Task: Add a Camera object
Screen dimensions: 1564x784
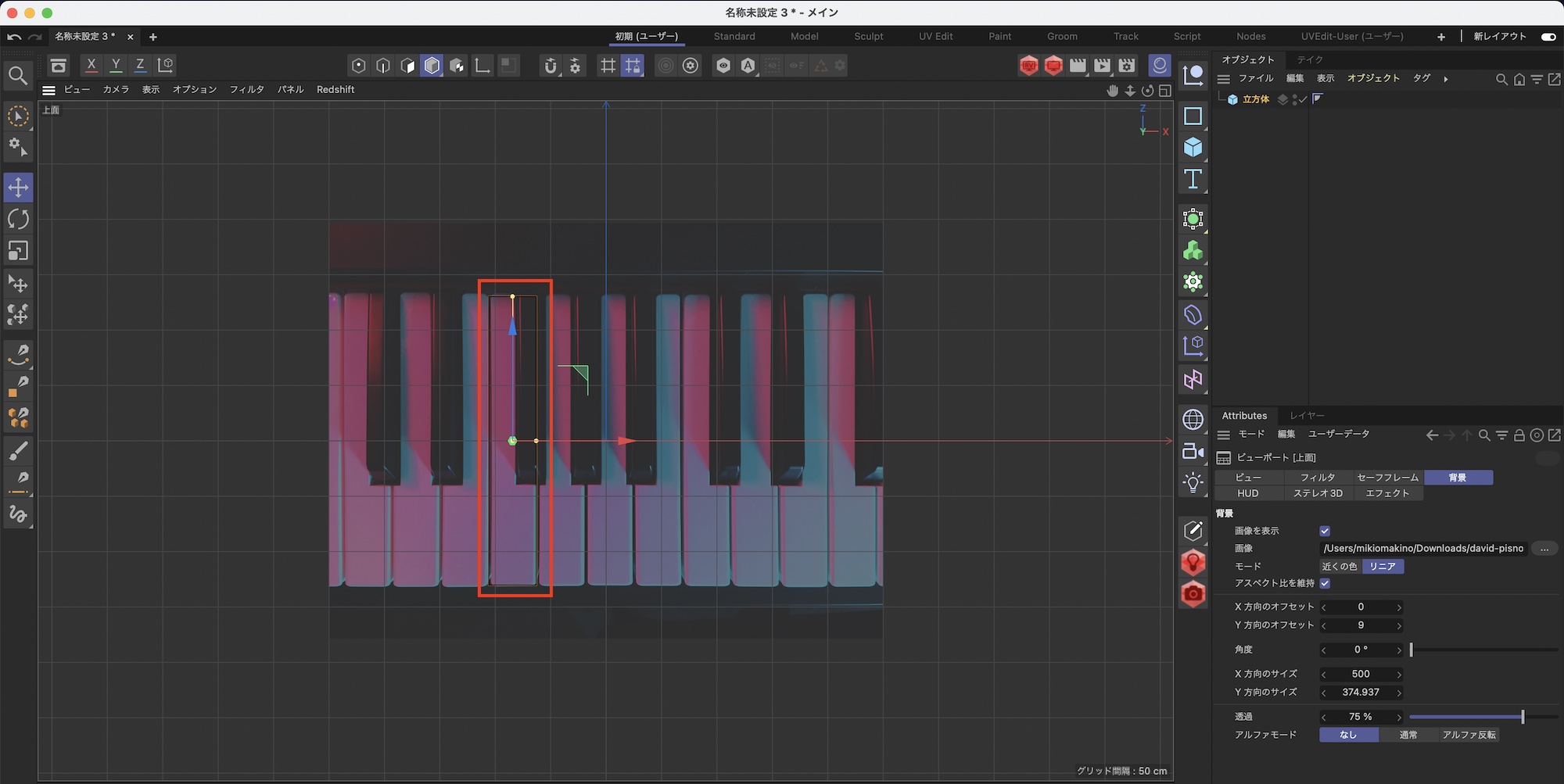Action: click(x=1193, y=451)
